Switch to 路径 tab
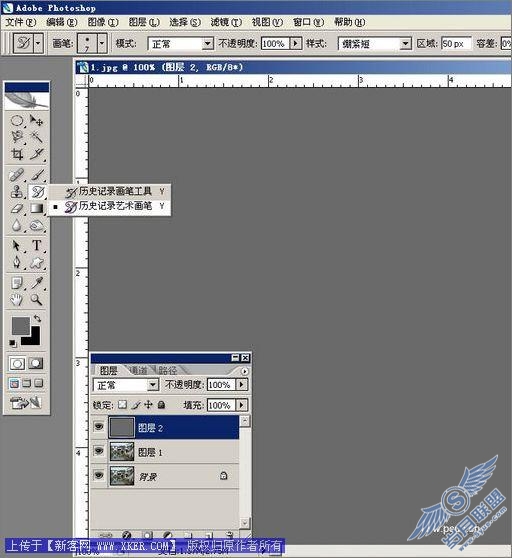512x558 pixels. click(168, 370)
